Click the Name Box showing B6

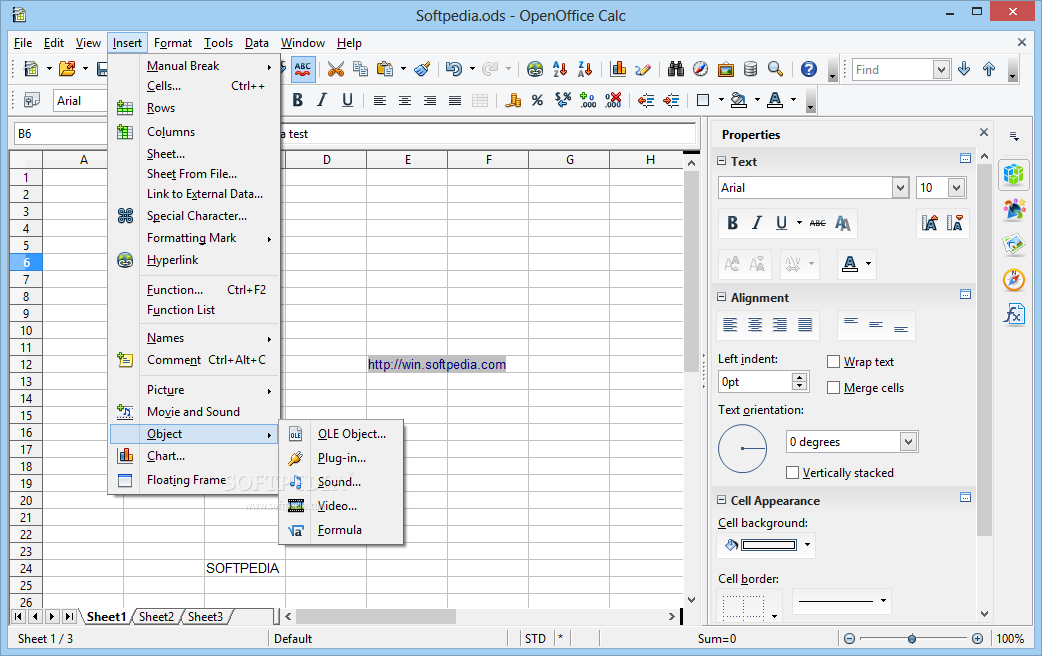coord(58,134)
